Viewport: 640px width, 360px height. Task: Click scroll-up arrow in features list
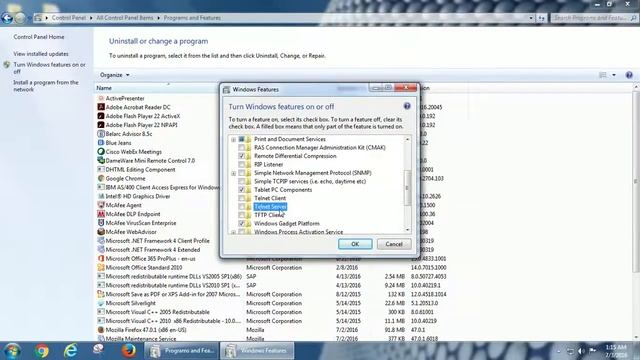click(407, 140)
